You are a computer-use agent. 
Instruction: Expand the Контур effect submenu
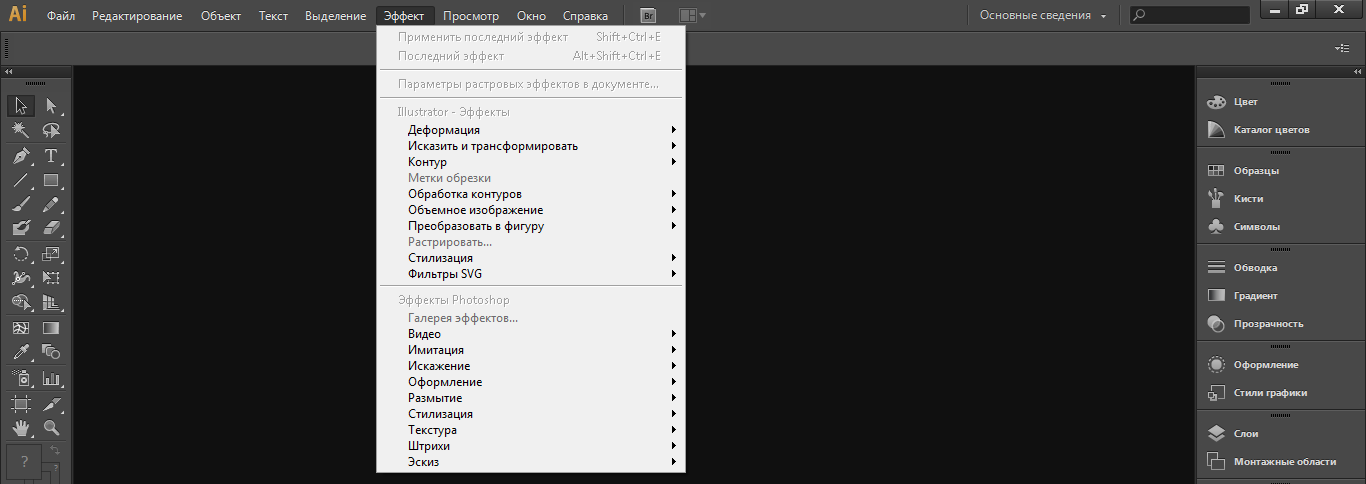[531, 162]
